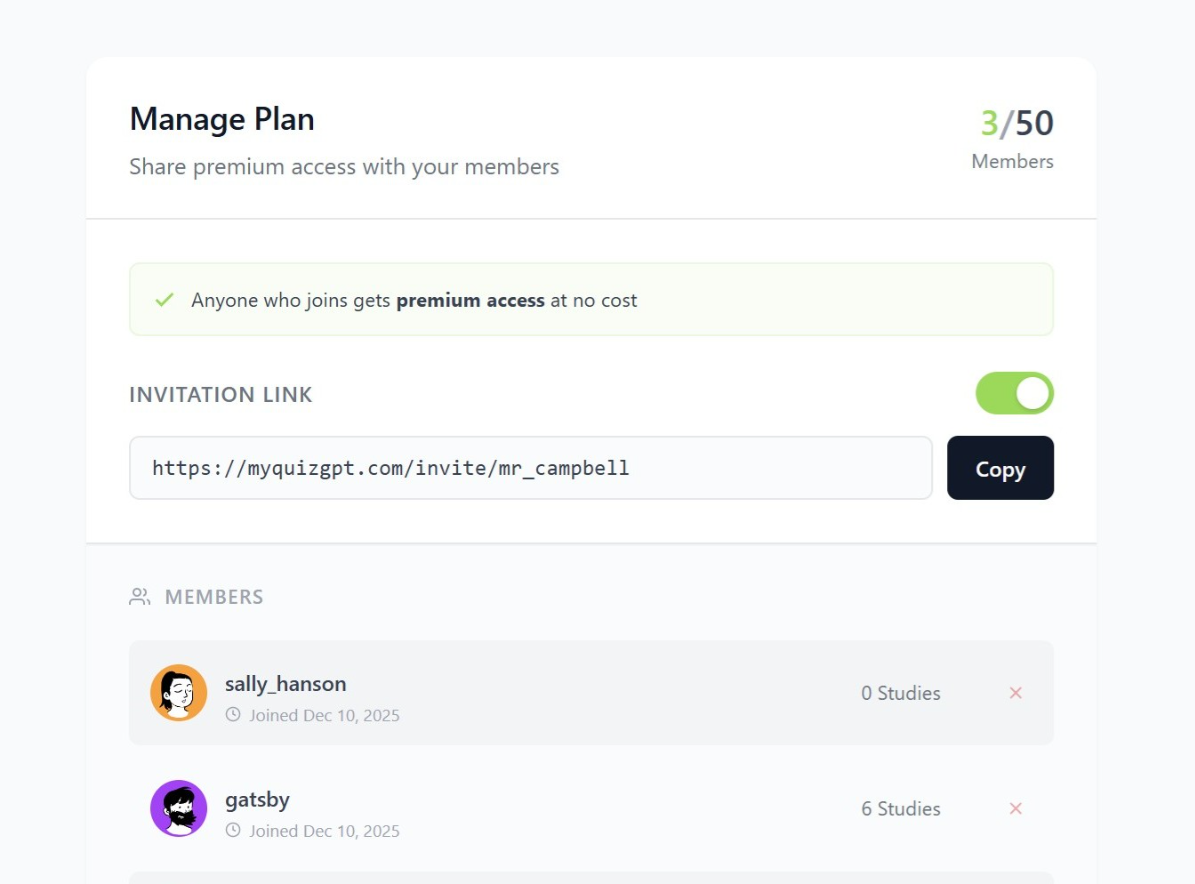1195x884 pixels.
Task: Click the clock icon beside sally_hanson's join date
Action: pyautogui.click(x=233, y=715)
